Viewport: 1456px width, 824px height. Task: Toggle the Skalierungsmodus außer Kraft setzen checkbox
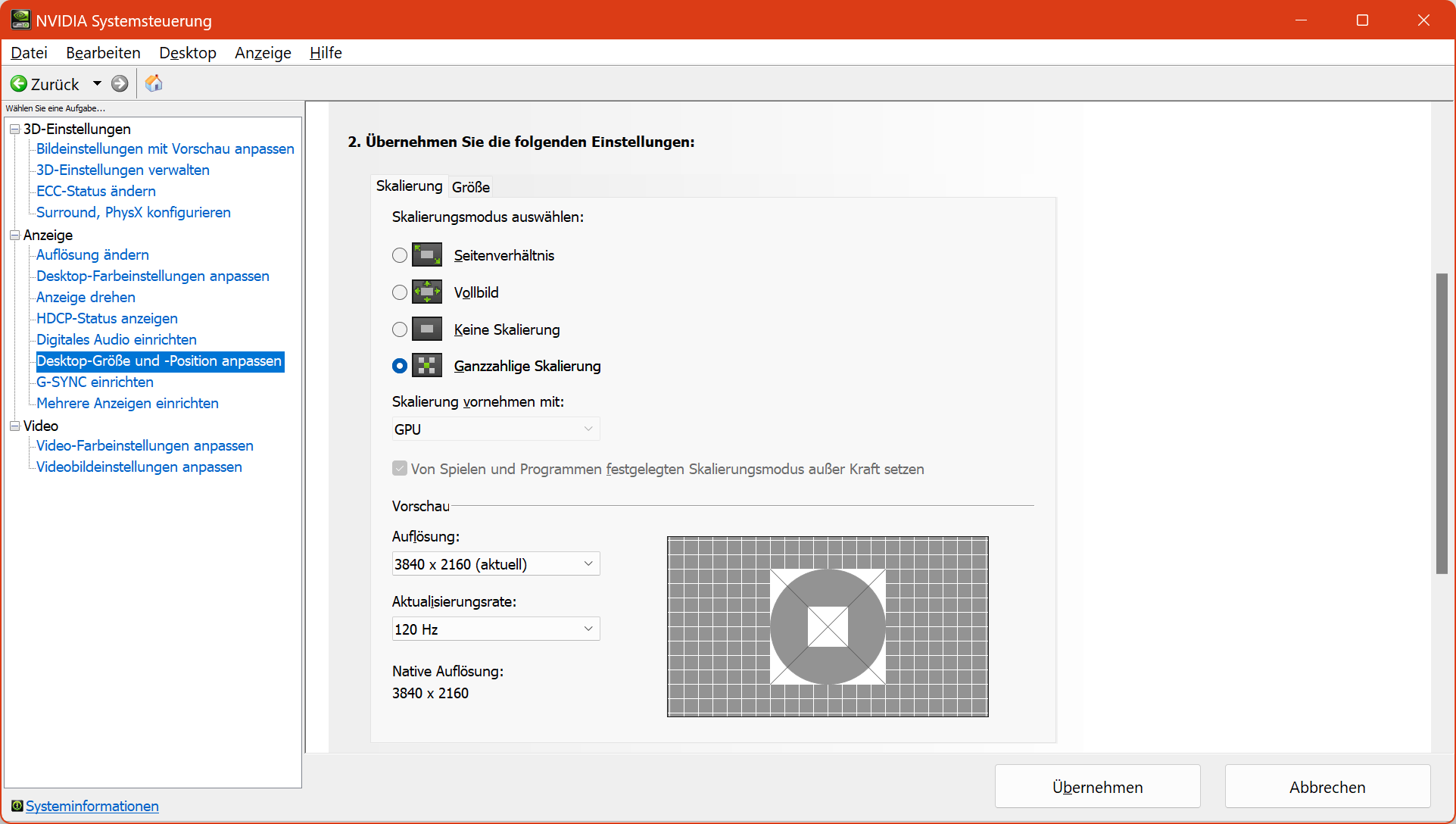400,469
